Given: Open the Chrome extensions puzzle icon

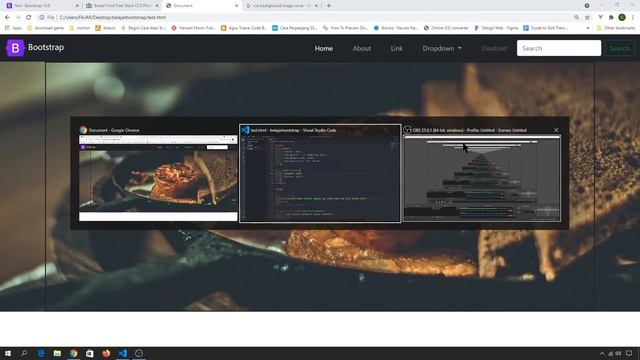Looking at the screenshot, I should [x=611, y=17].
